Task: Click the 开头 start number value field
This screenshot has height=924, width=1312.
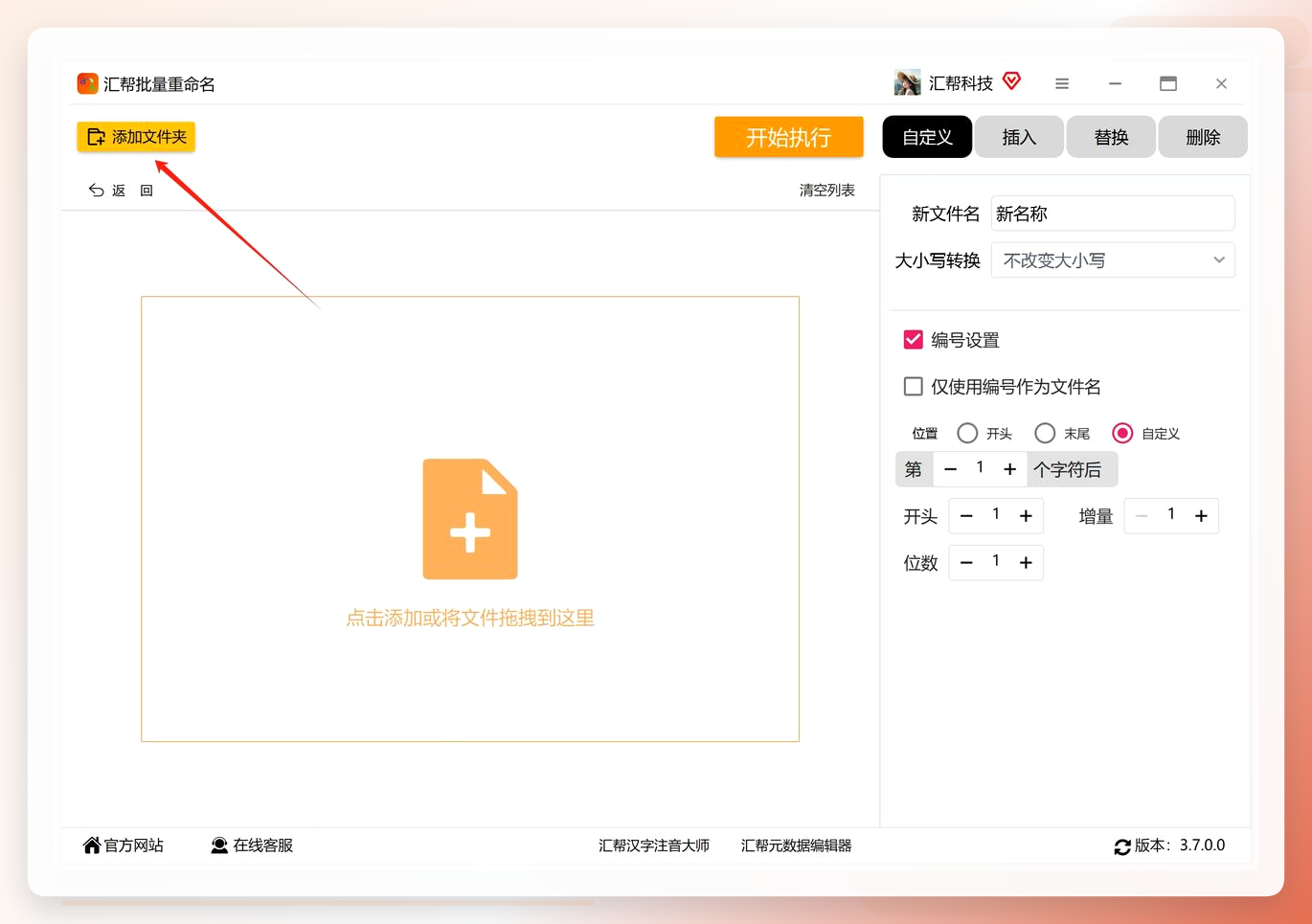Action: point(996,515)
